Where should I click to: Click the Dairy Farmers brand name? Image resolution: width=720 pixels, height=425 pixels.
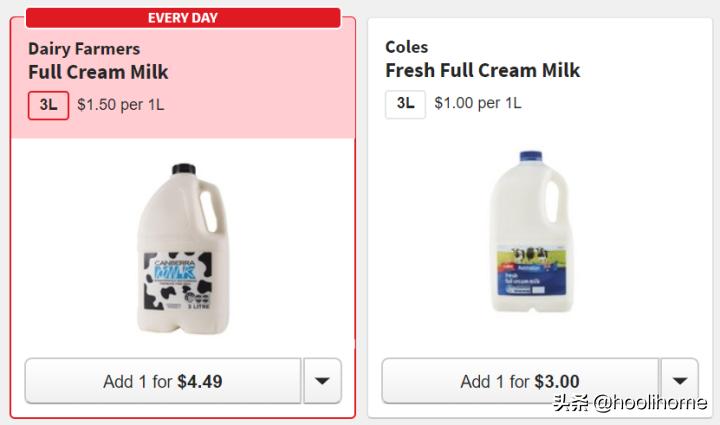click(84, 48)
